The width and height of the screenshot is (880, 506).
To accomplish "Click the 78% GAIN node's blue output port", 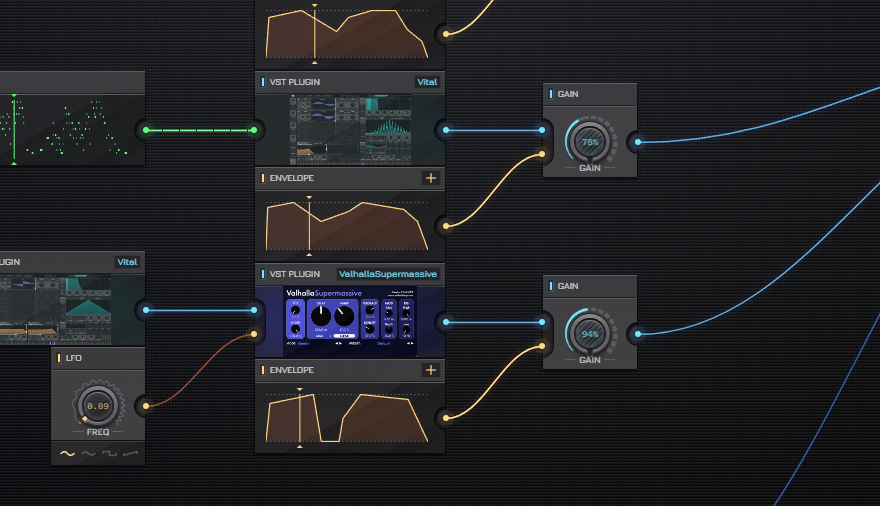I will 638,142.
